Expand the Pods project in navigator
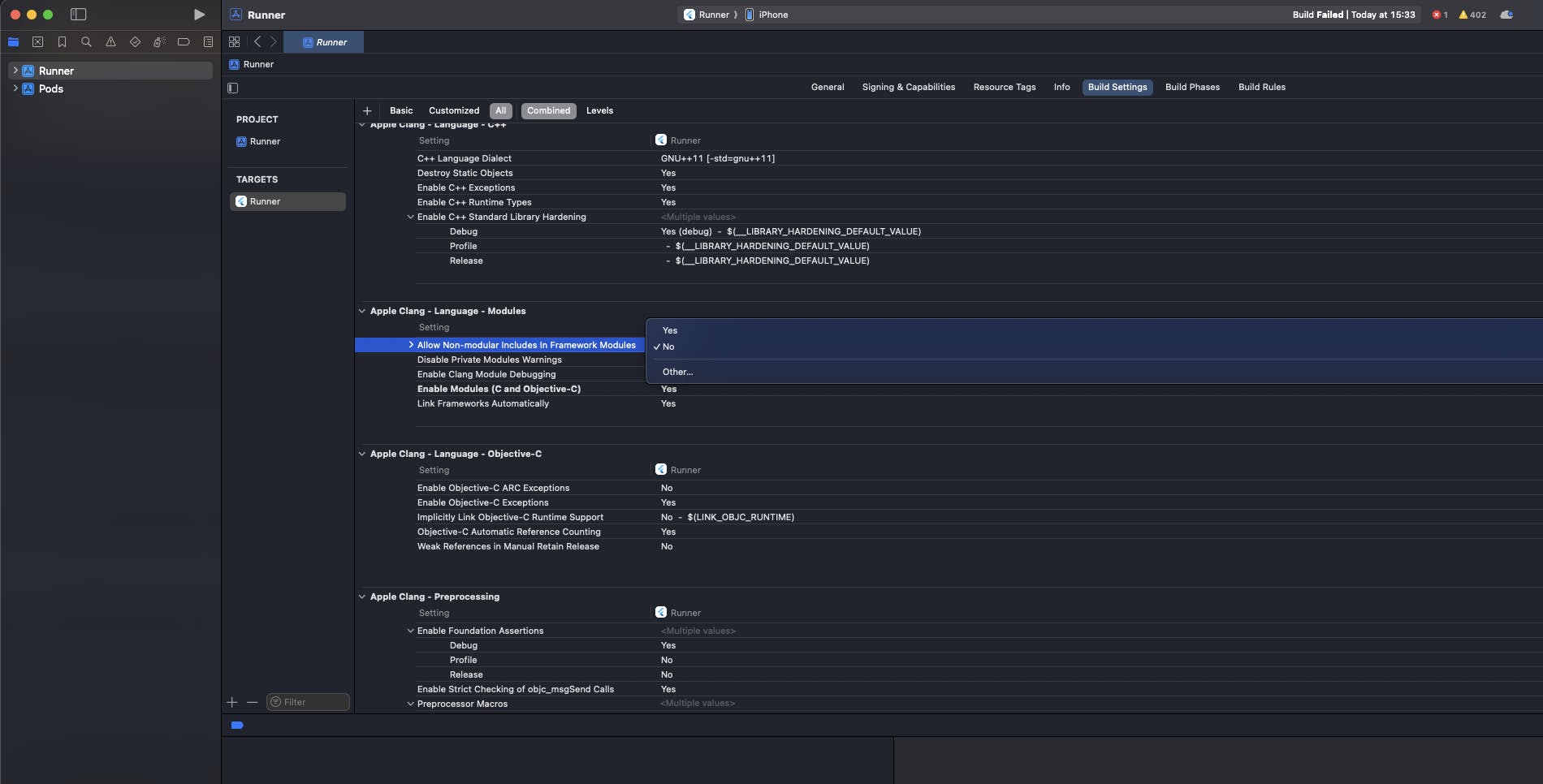Screen dimensions: 1543x784 click(x=15, y=88)
